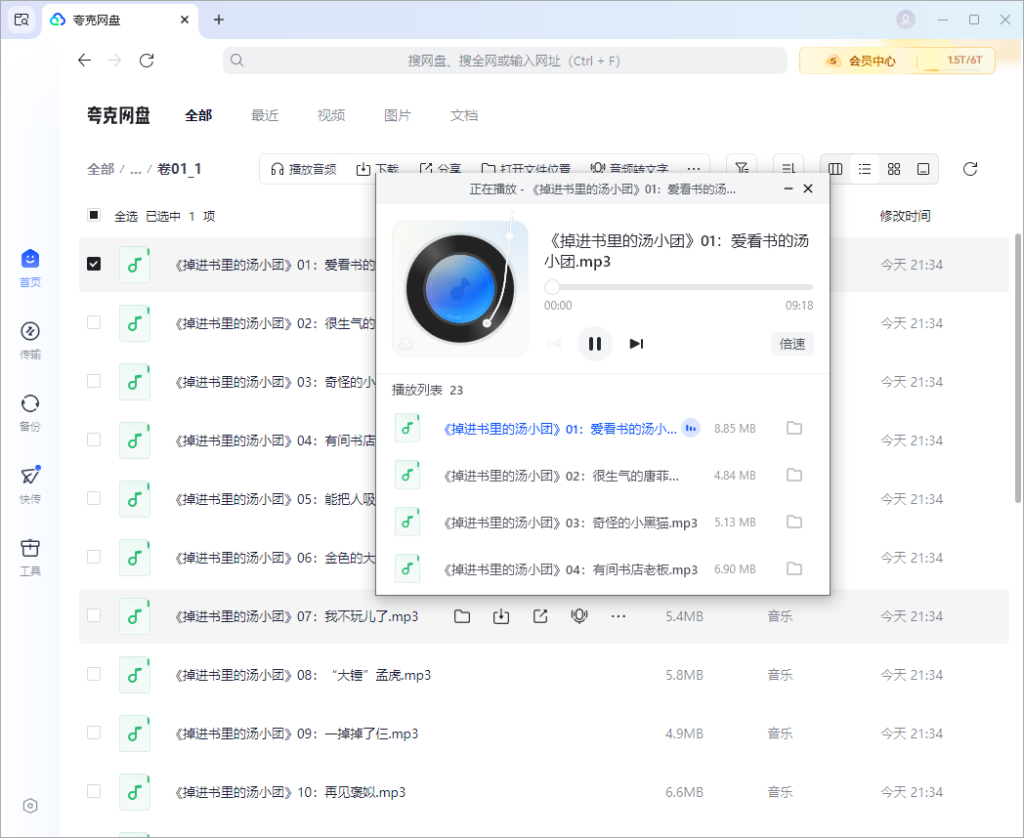
Task: Switch to the 图片 tab
Action: 397,115
